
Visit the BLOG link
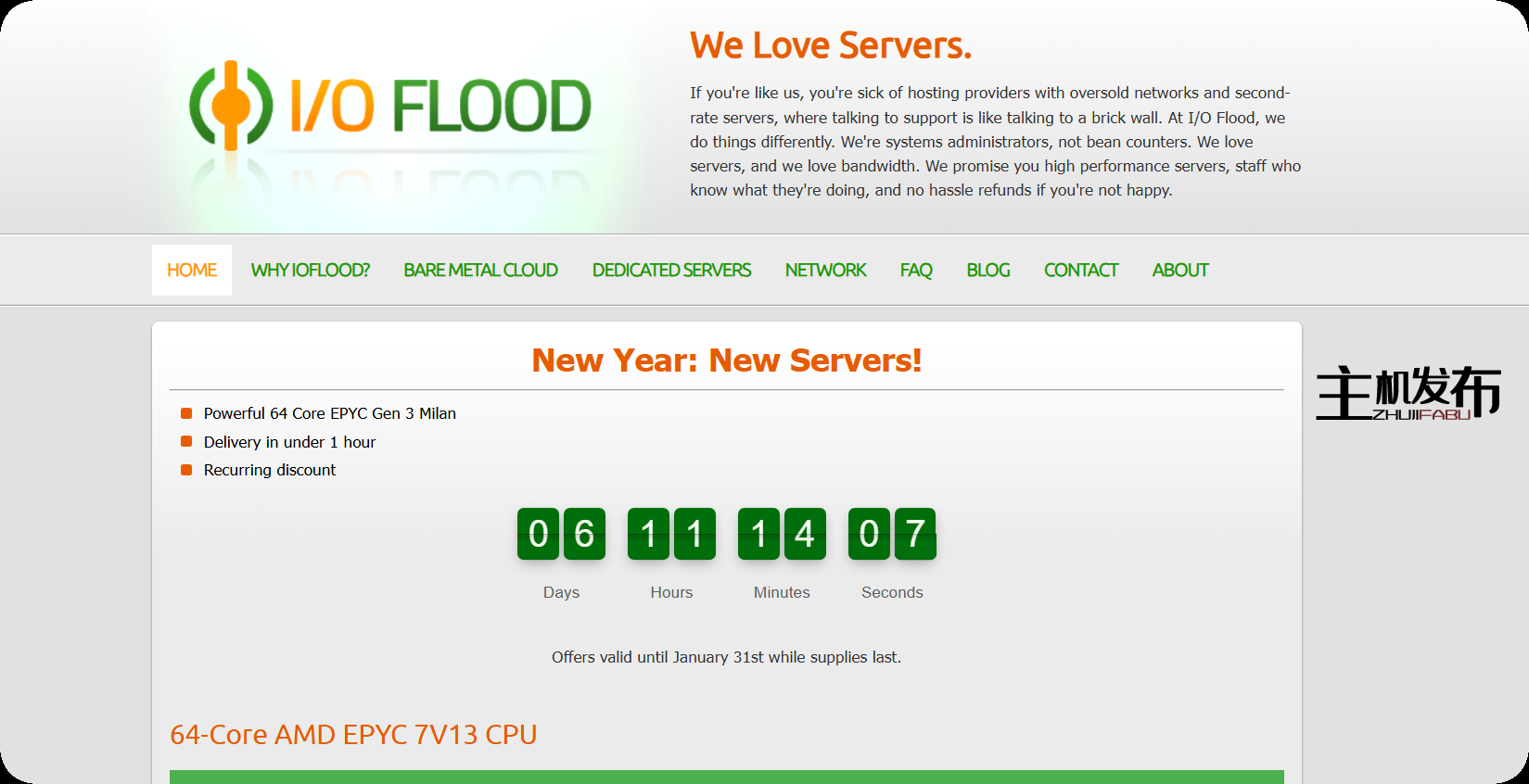coord(988,270)
